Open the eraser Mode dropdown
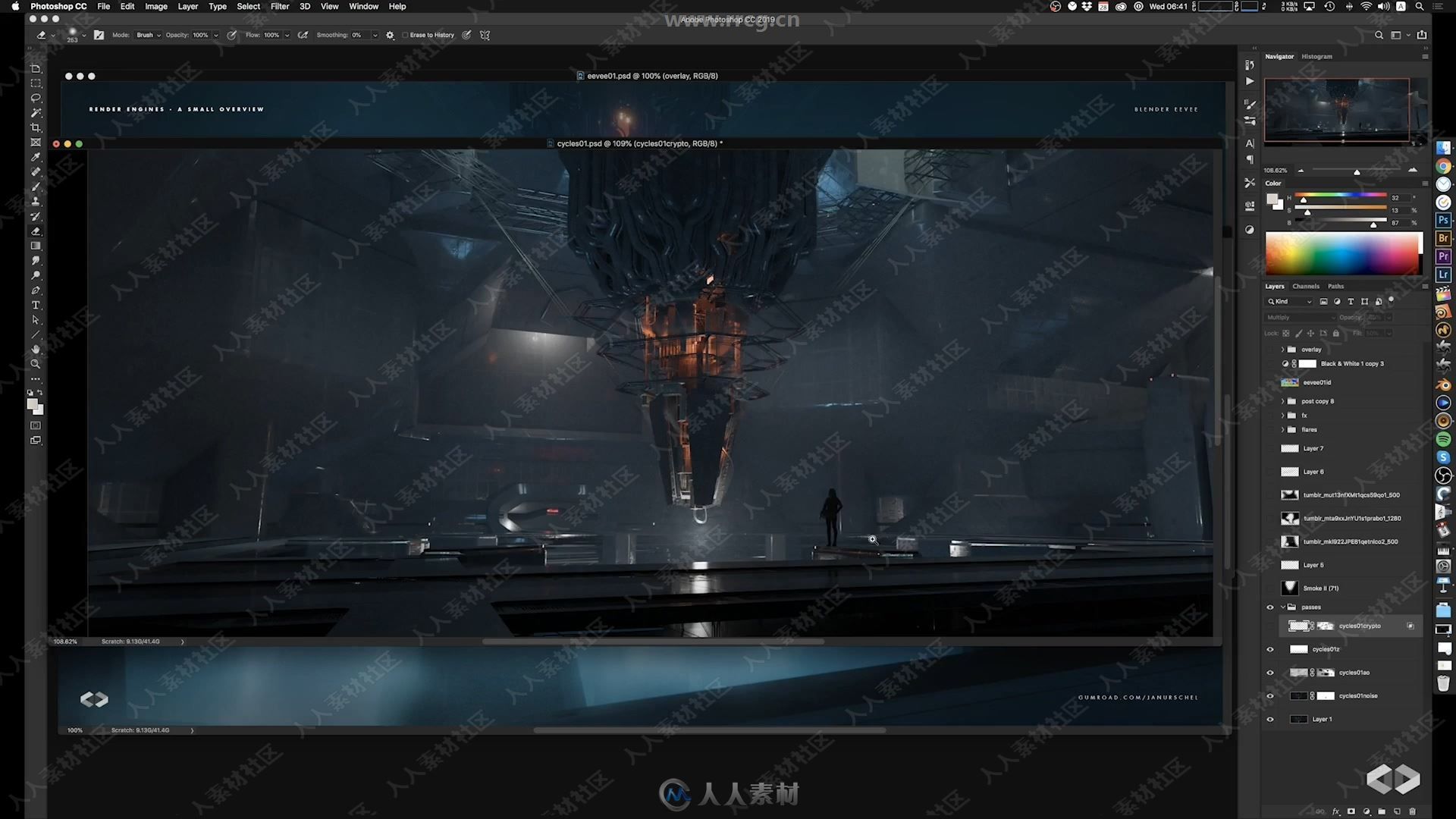 pyautogui.click(x=148, y=35)
